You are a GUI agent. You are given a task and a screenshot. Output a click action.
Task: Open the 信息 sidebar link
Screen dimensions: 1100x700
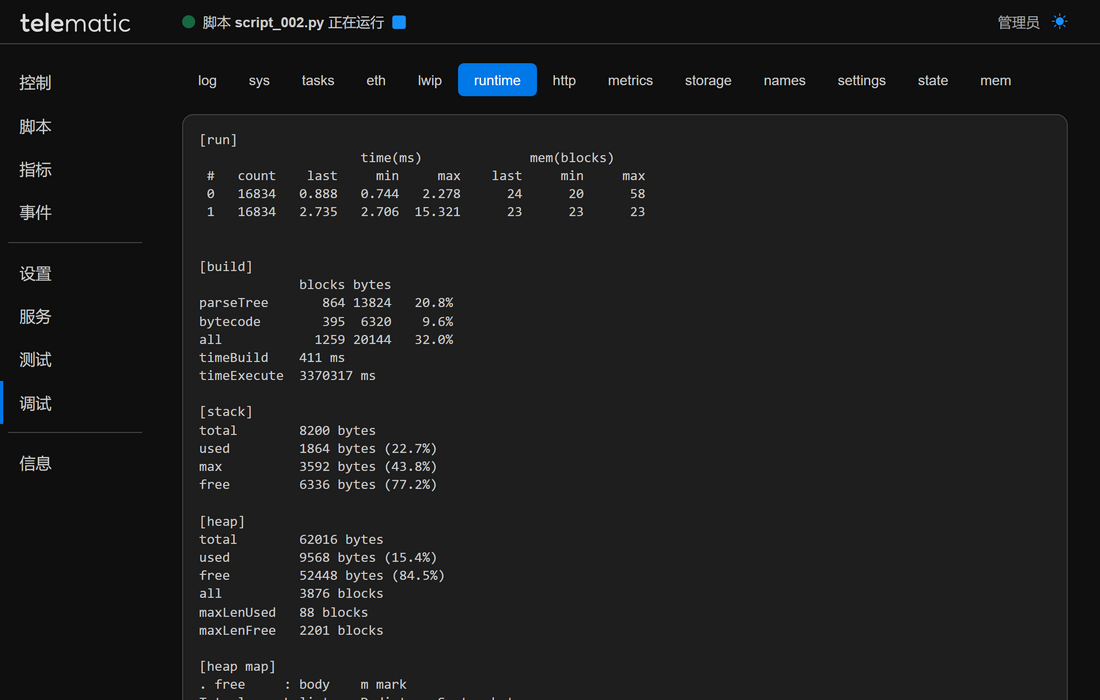point(35,464)
